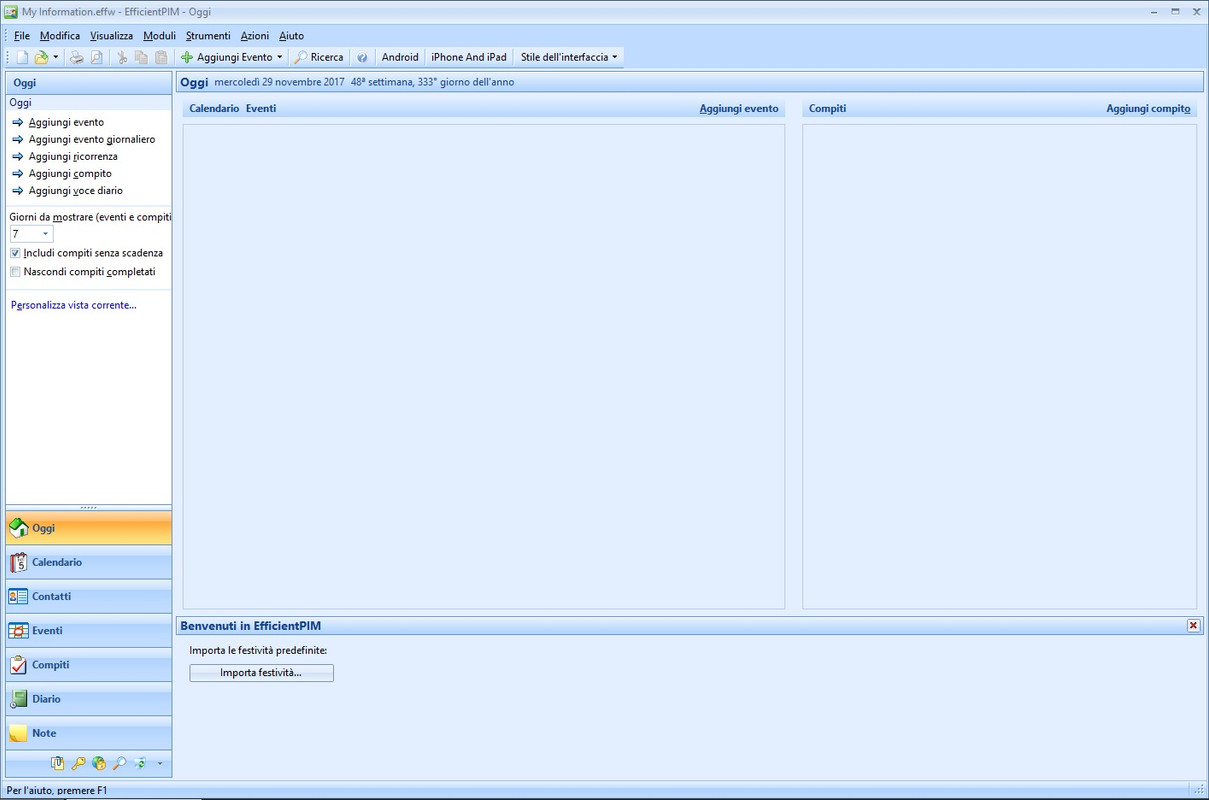Click the Compiti panel header label
1209x800 pixels.
(827, 108)
